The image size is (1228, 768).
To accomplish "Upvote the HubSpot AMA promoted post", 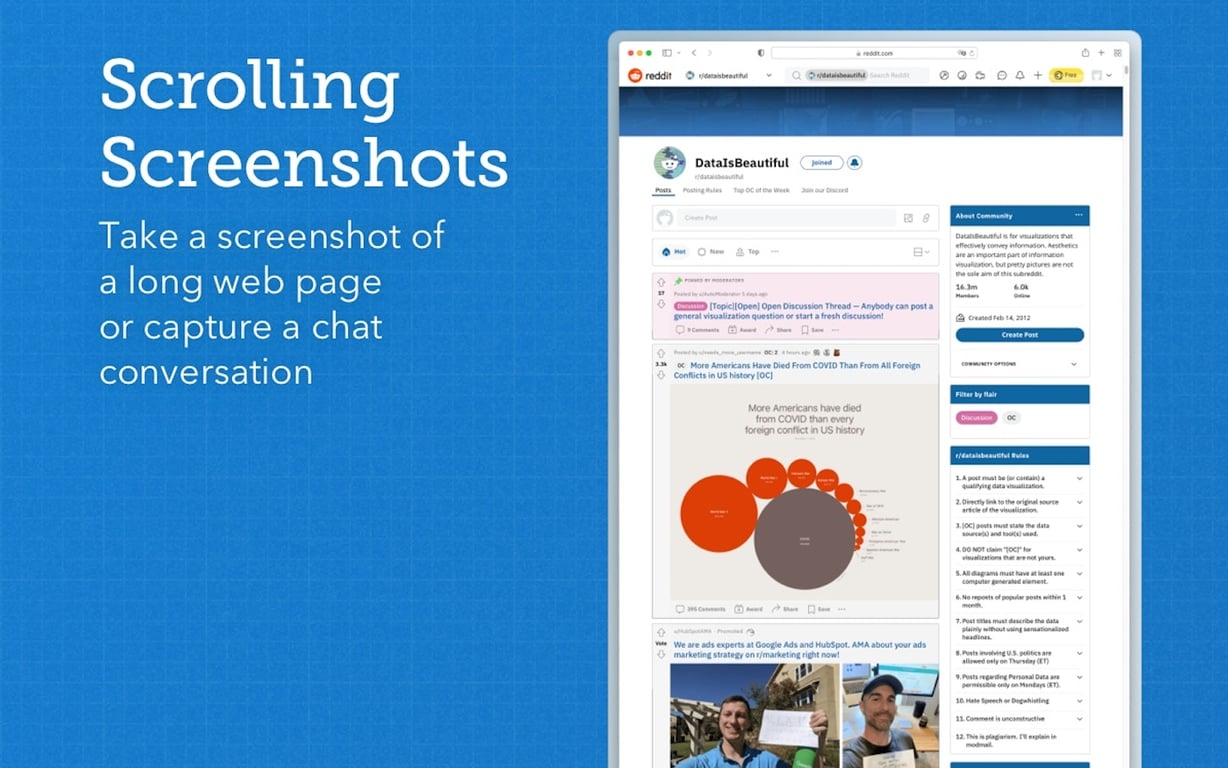I will (x=661, y=632).
